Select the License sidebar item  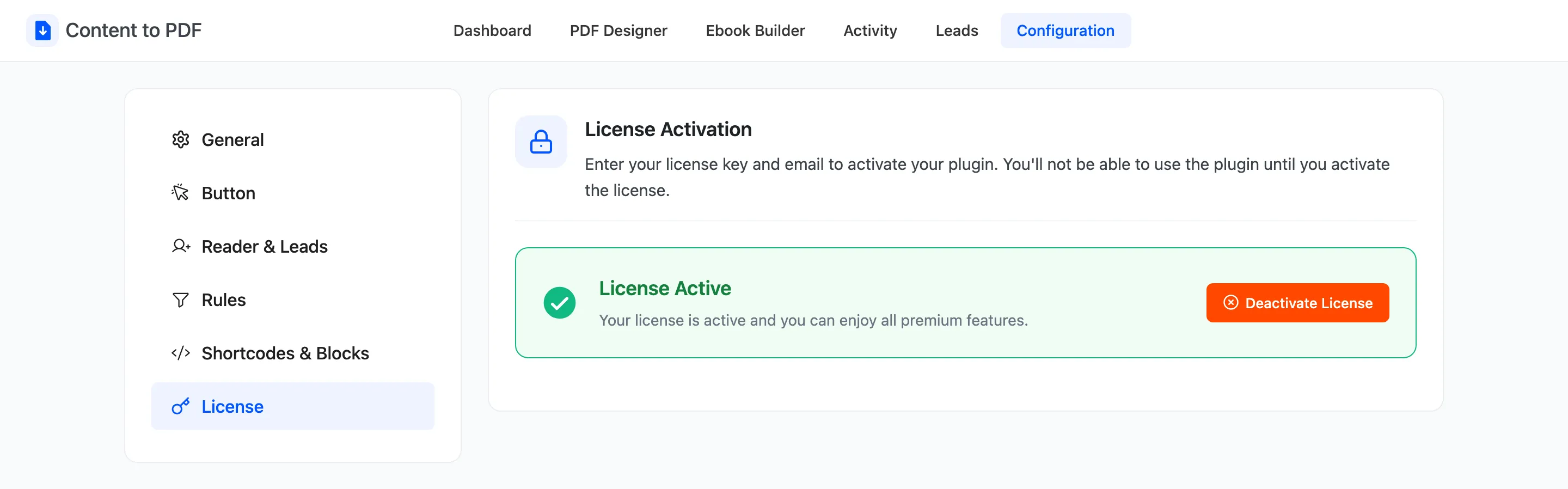coord(293,406)
